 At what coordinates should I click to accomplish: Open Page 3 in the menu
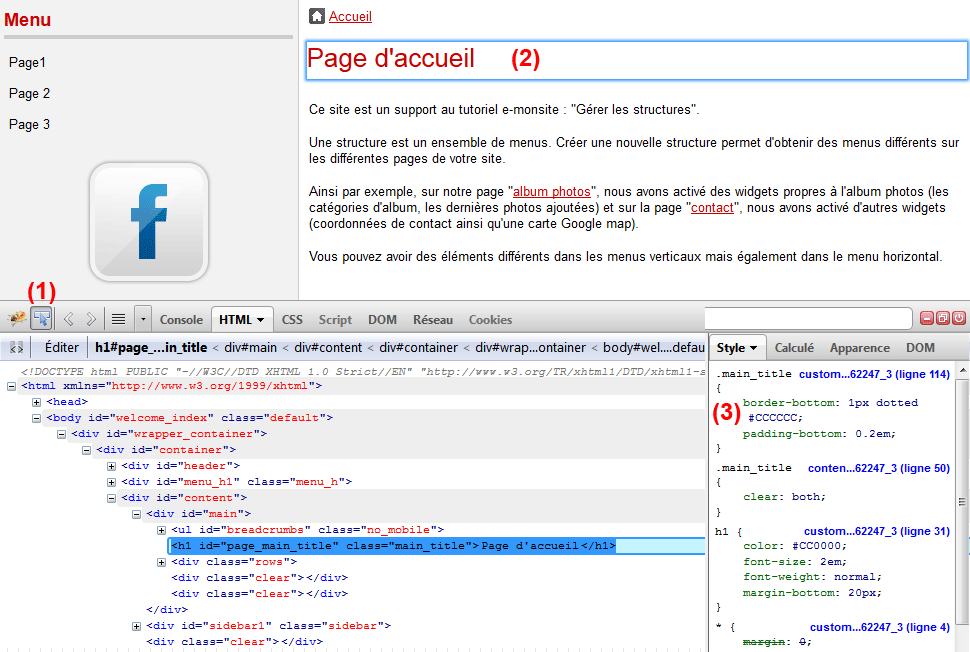point(29,124)
